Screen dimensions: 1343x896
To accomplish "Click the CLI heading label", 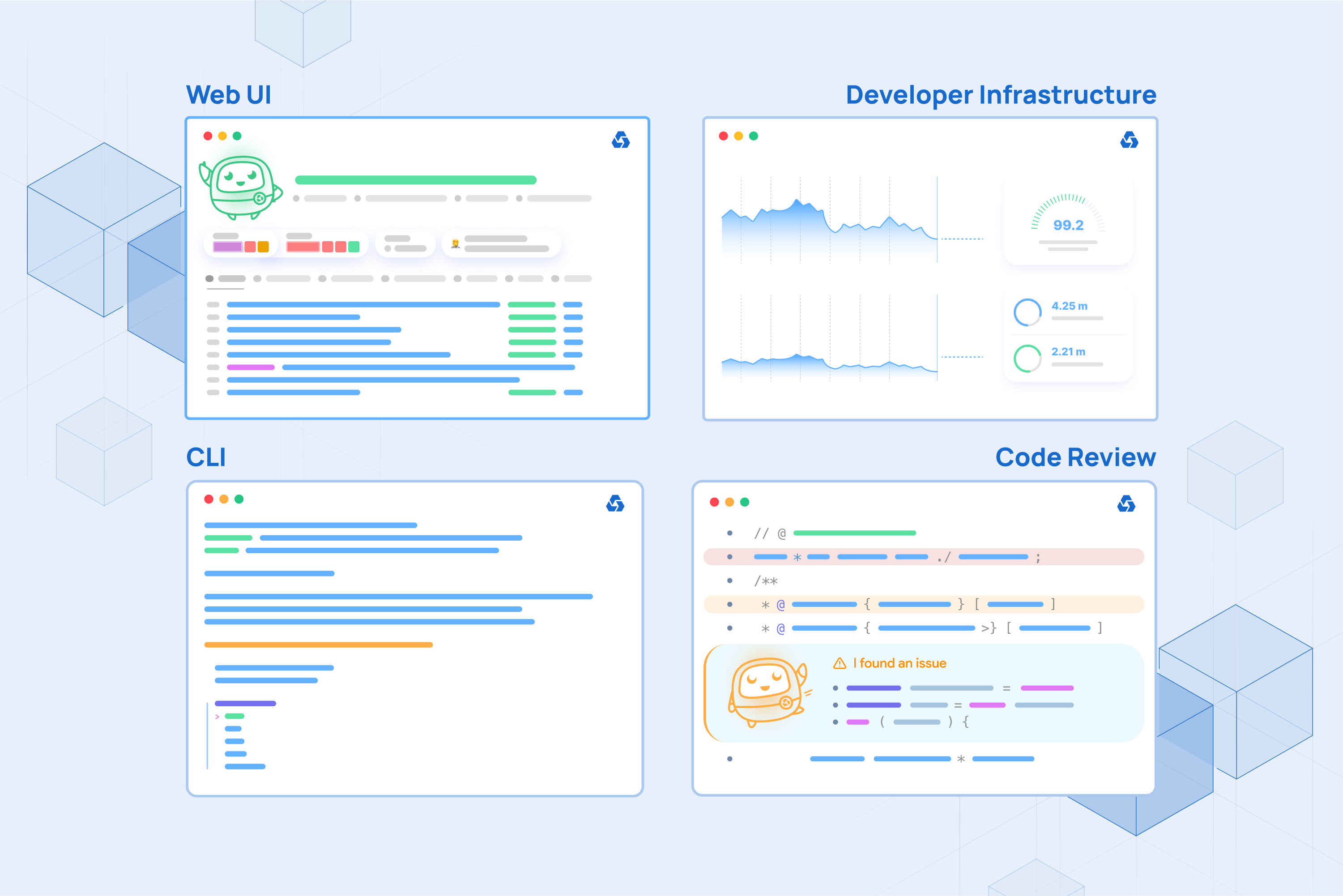I will [206, 458].
